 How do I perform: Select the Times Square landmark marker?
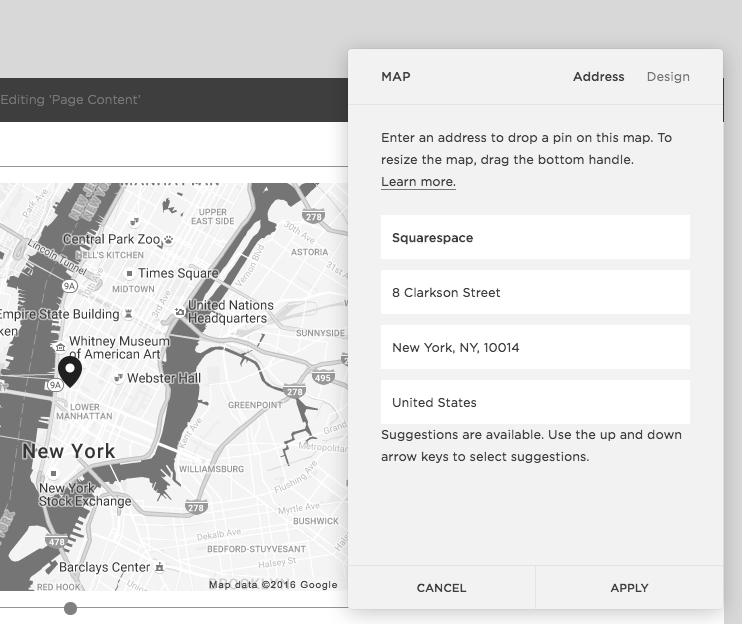point(129,273)
